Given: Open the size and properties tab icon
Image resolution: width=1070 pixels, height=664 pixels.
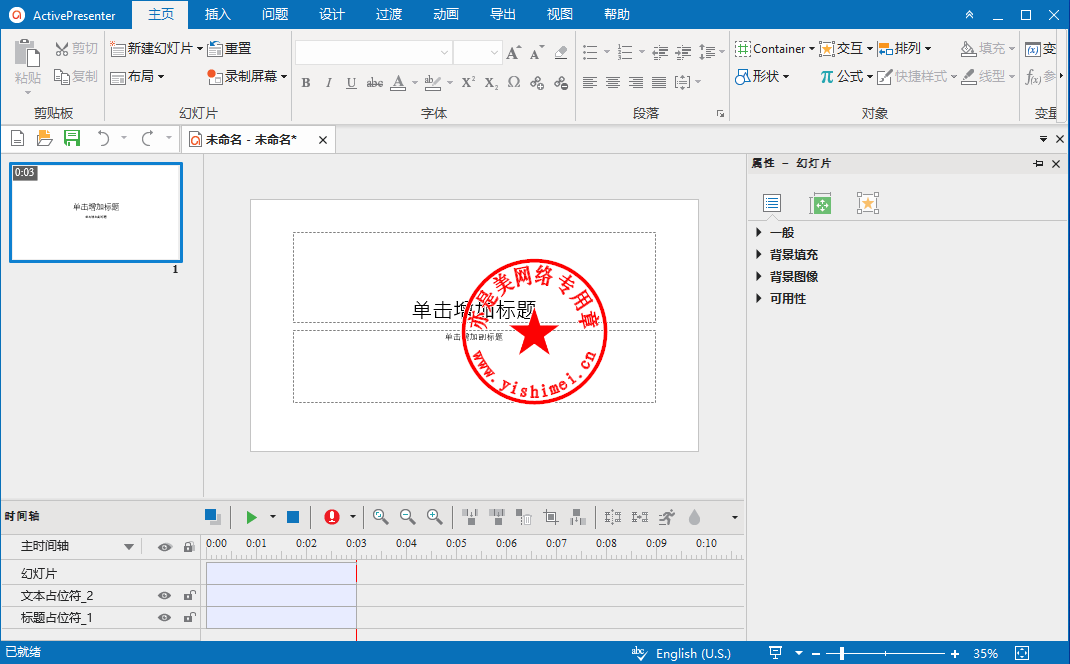Looking at the screenshot, I should tap(820, 203).
